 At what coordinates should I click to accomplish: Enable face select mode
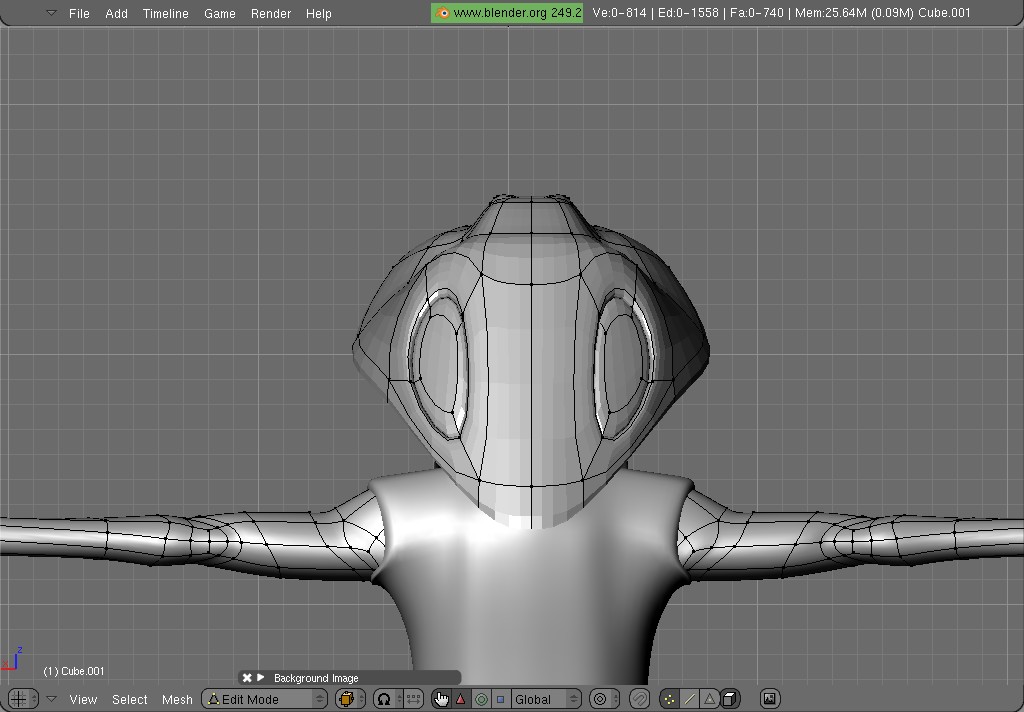coord(709,699)
